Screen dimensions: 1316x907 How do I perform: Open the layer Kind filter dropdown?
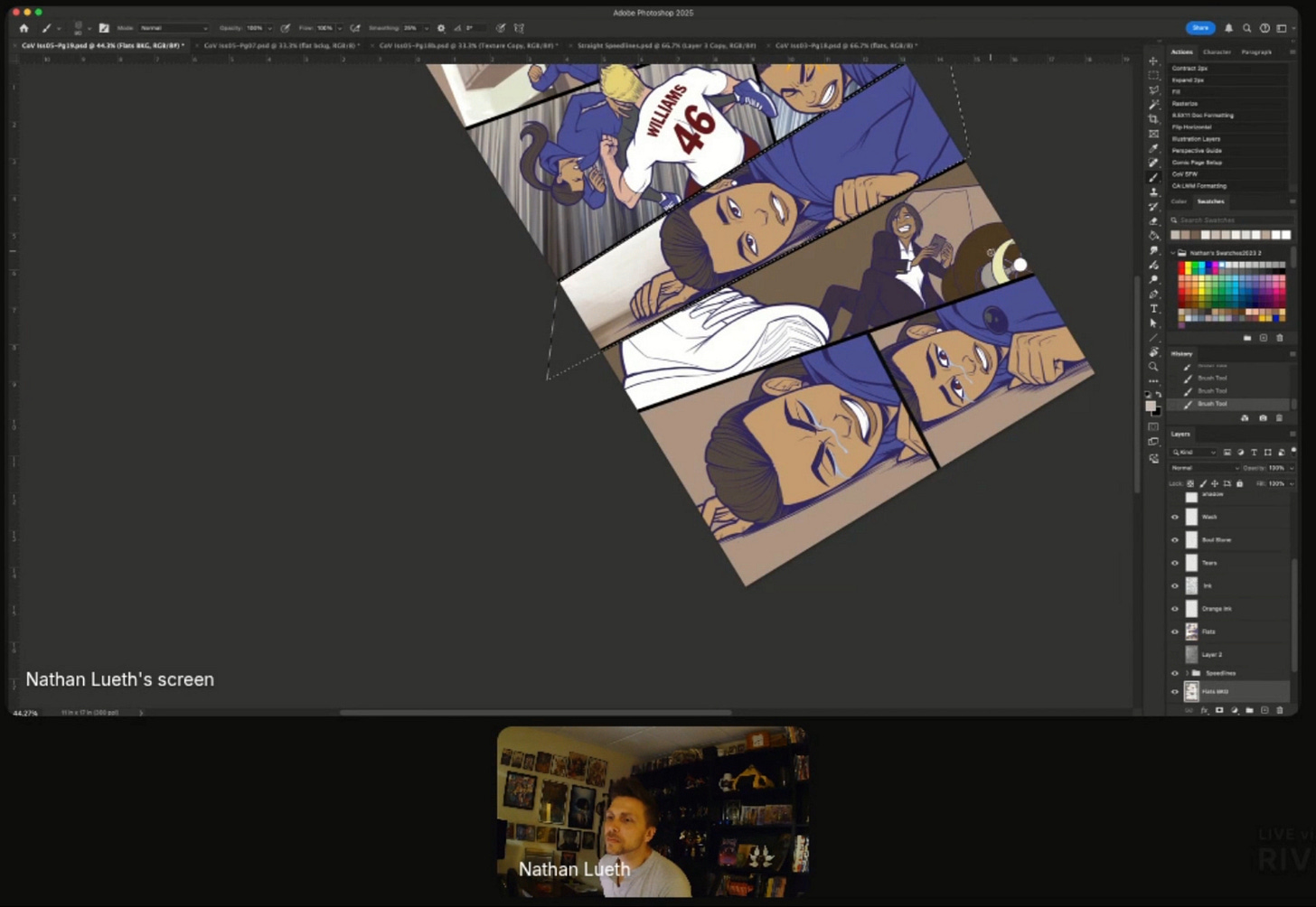click(x=1193, y=452)
